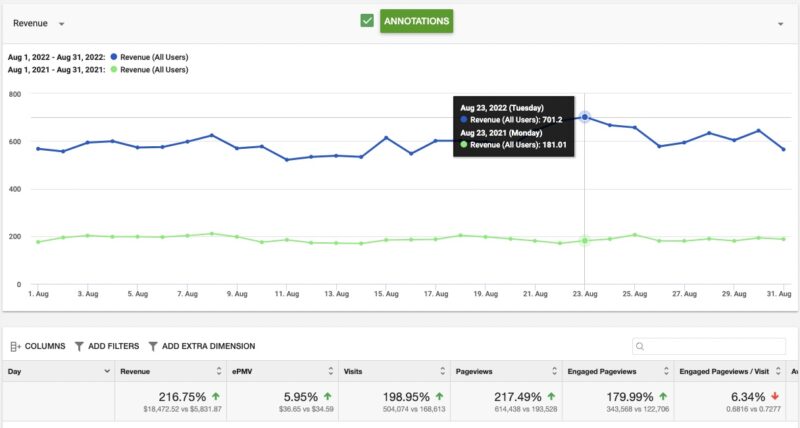Screen dimensions: 800x428
Task: Sort by Pageviews using its sort icon
Action: 553,371
